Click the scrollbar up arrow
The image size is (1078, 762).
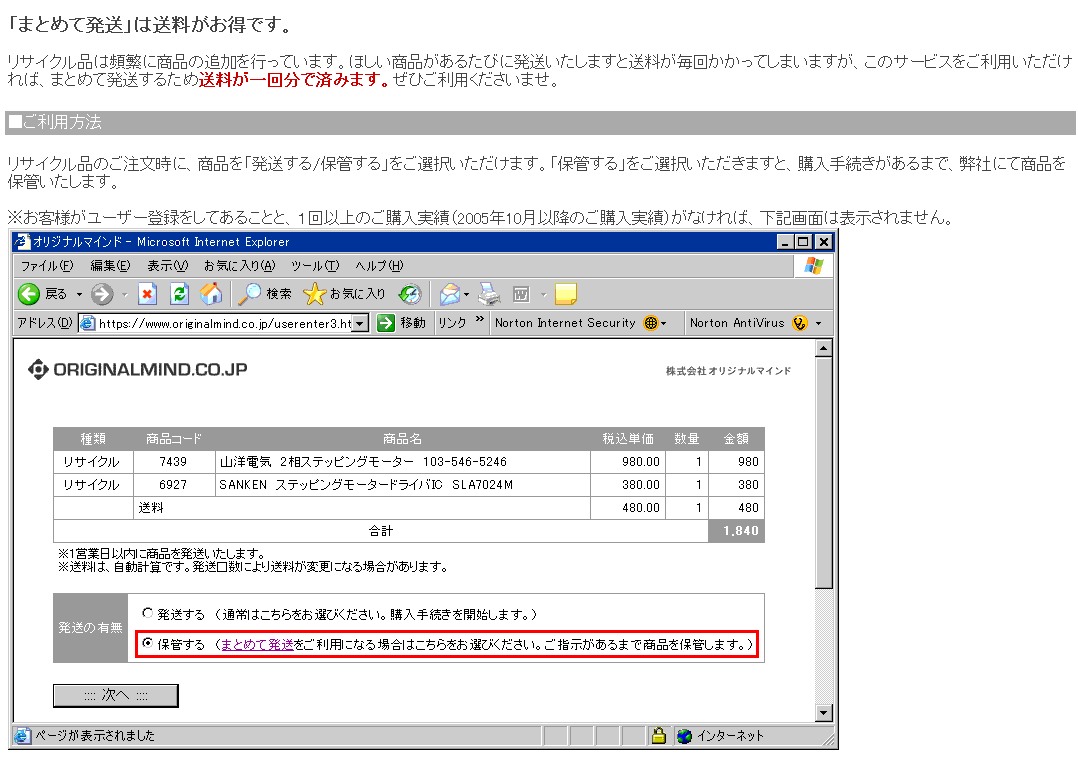[x=824, y=349]
